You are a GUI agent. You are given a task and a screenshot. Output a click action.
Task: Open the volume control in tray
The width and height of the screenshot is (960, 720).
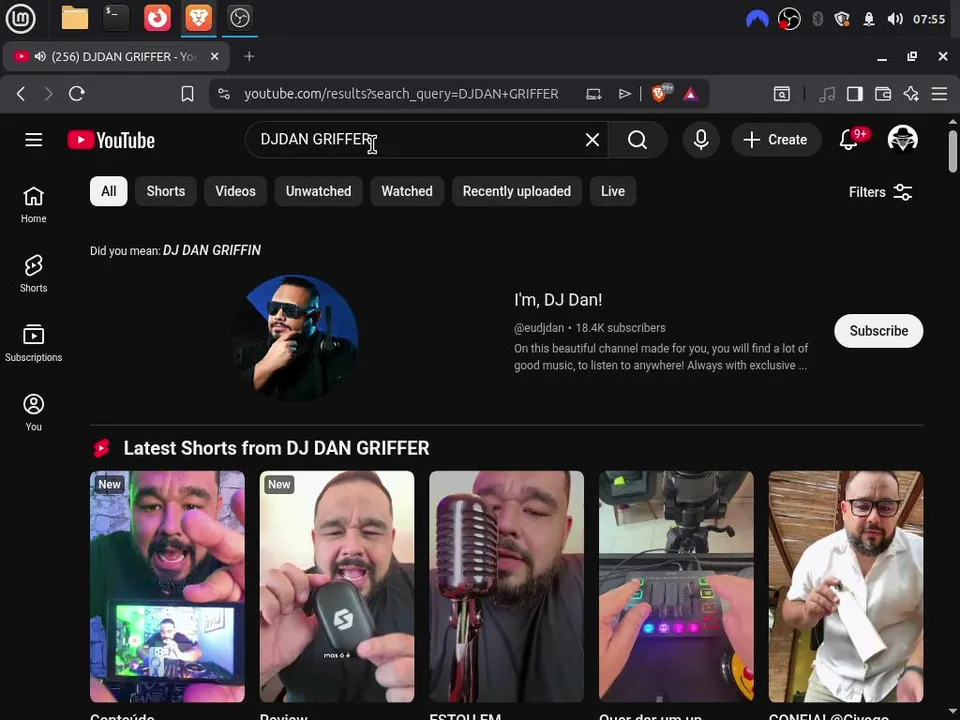(x=894, y=19)
